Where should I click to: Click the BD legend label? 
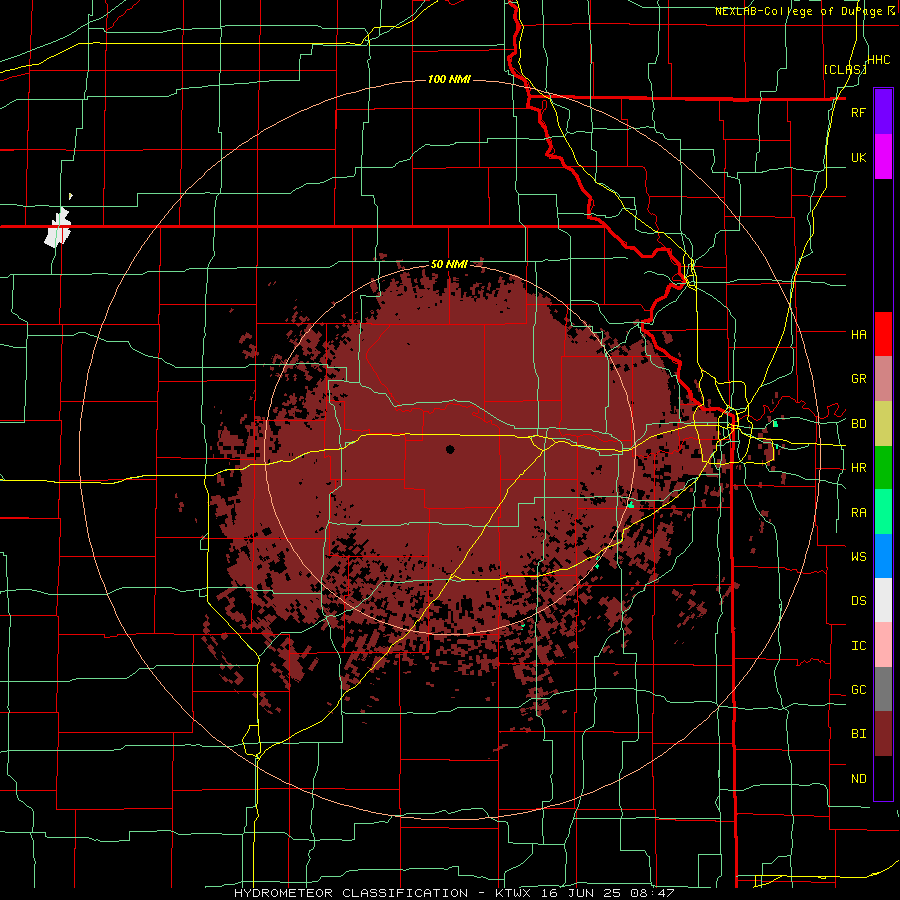pyautogui.click(x=858, y=424)
